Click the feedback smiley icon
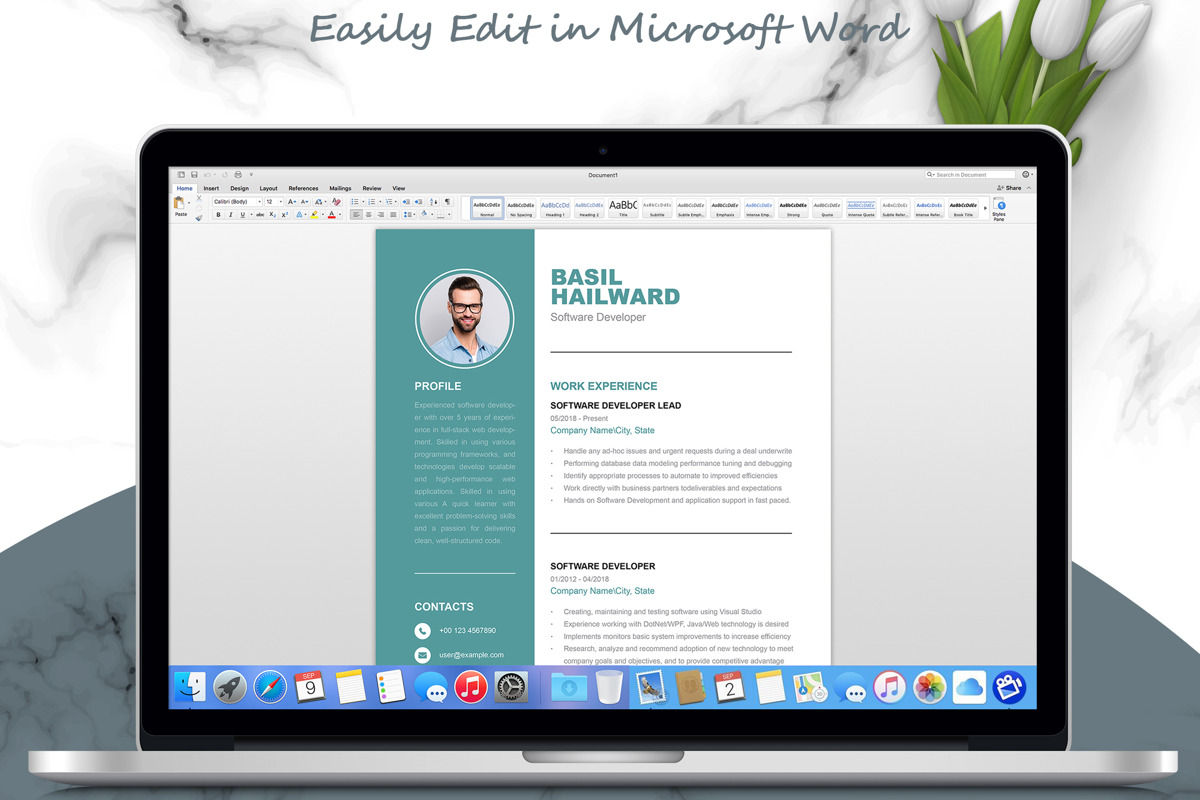Screen dimensions: 1200x800 tap(1026, 175)
